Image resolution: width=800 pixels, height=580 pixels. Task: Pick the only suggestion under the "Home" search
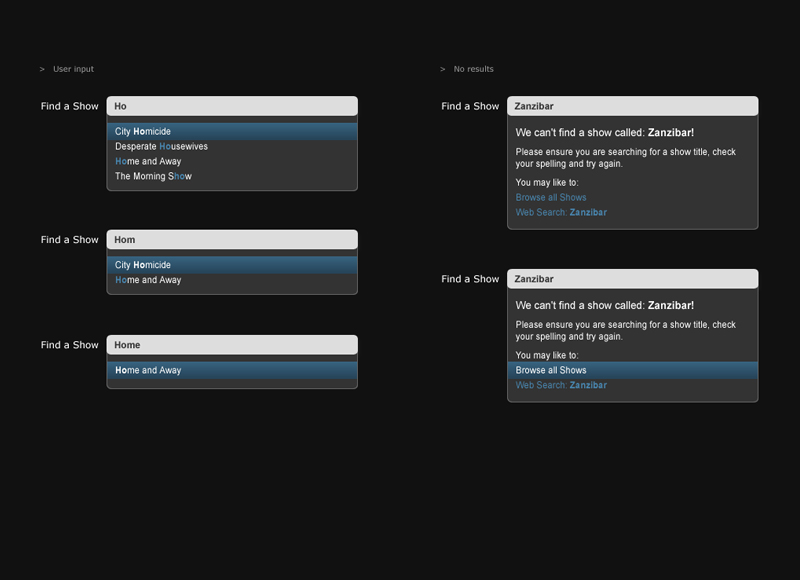[x=231, y=370]
